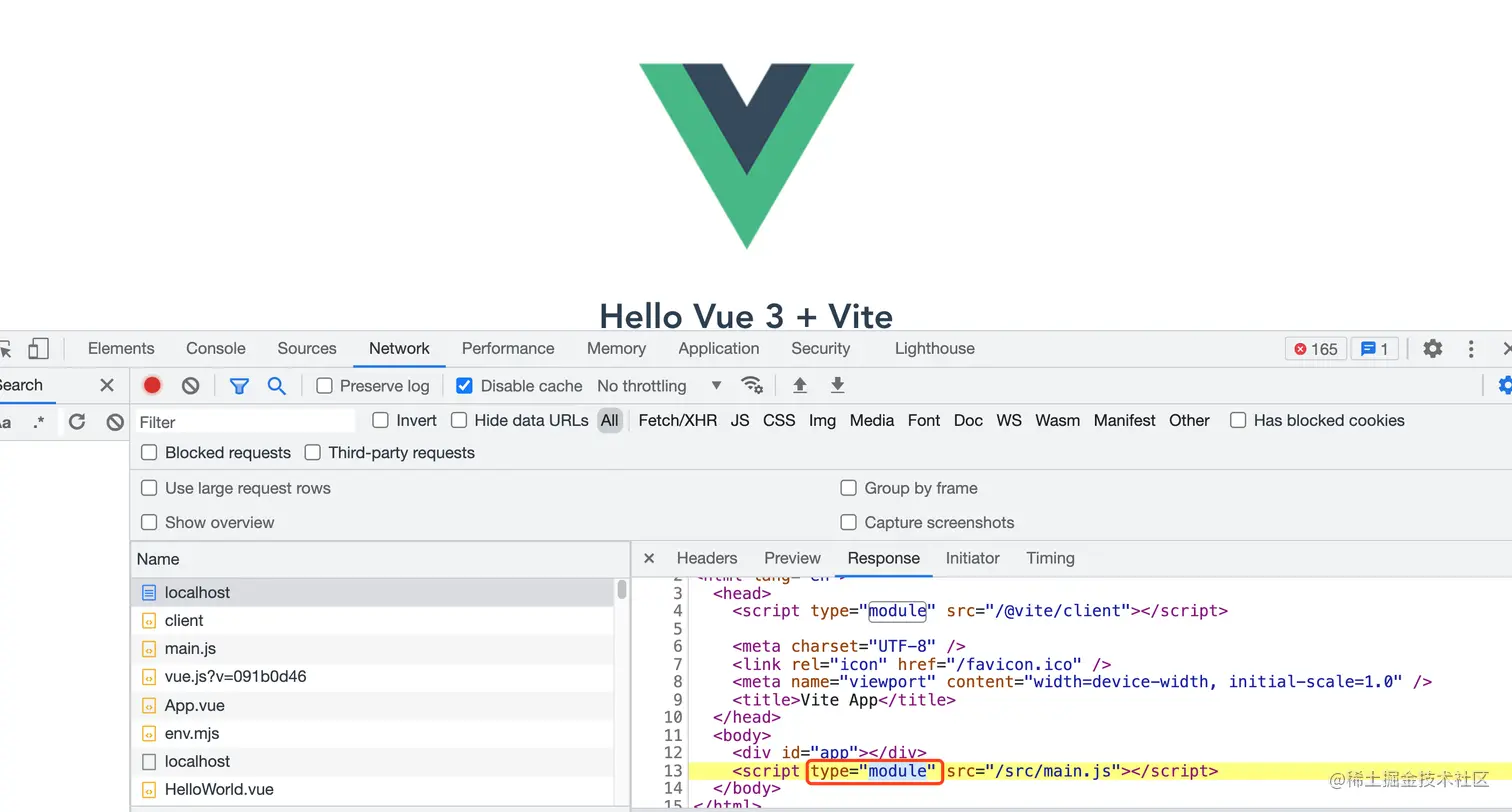Toggle the network filter funnel icon

click(x=239, y=385)
